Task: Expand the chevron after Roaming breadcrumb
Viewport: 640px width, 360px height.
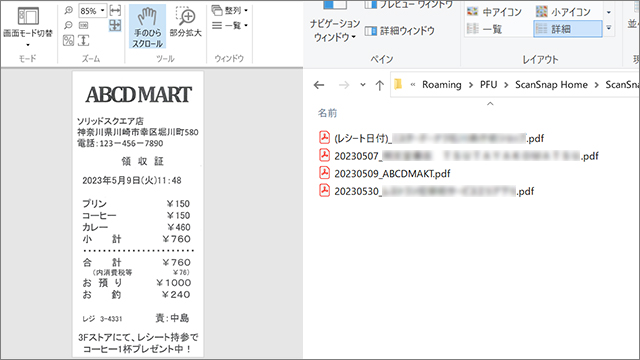Action: (471, 85)
